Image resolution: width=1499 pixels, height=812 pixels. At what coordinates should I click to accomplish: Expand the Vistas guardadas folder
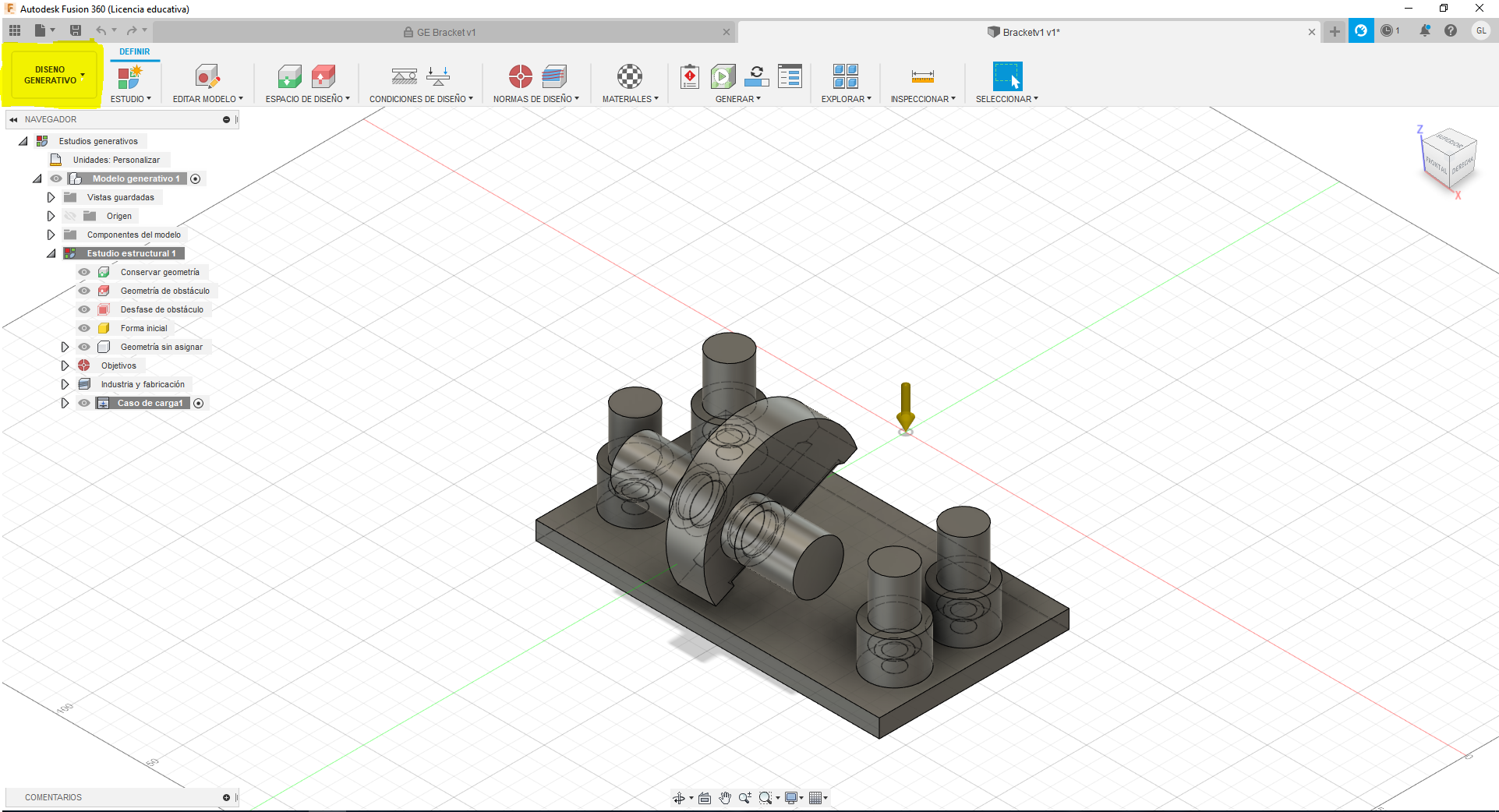pos(51,197)
